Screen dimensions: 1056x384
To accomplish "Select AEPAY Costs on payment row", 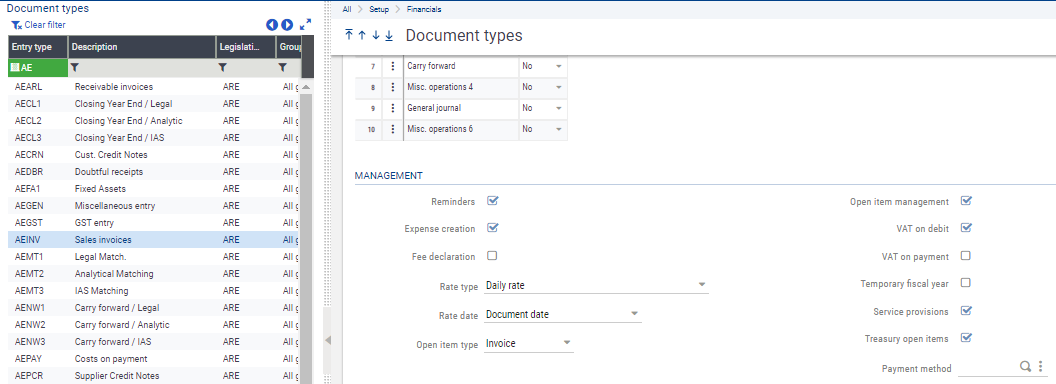I will [154, 358].
